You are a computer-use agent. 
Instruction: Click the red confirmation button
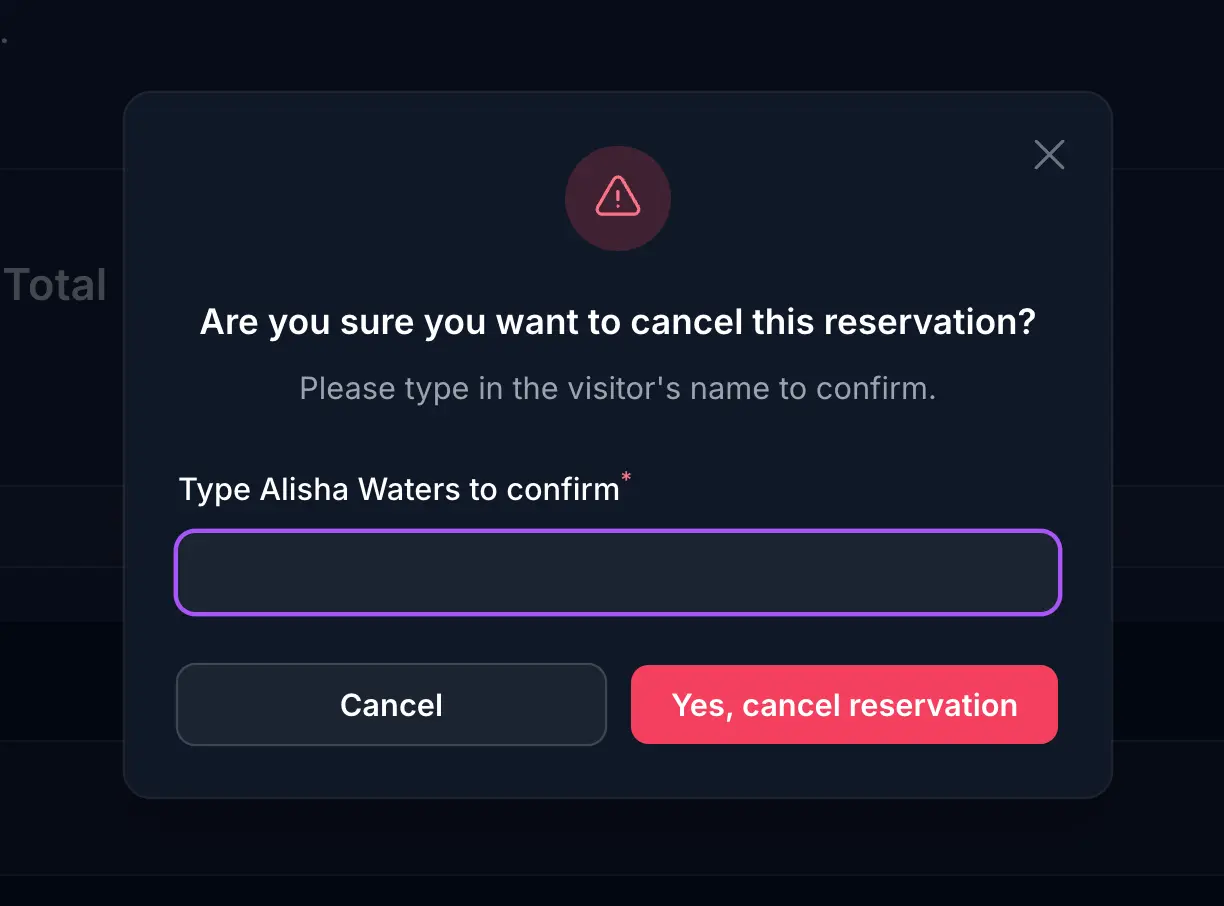(844, 705)
